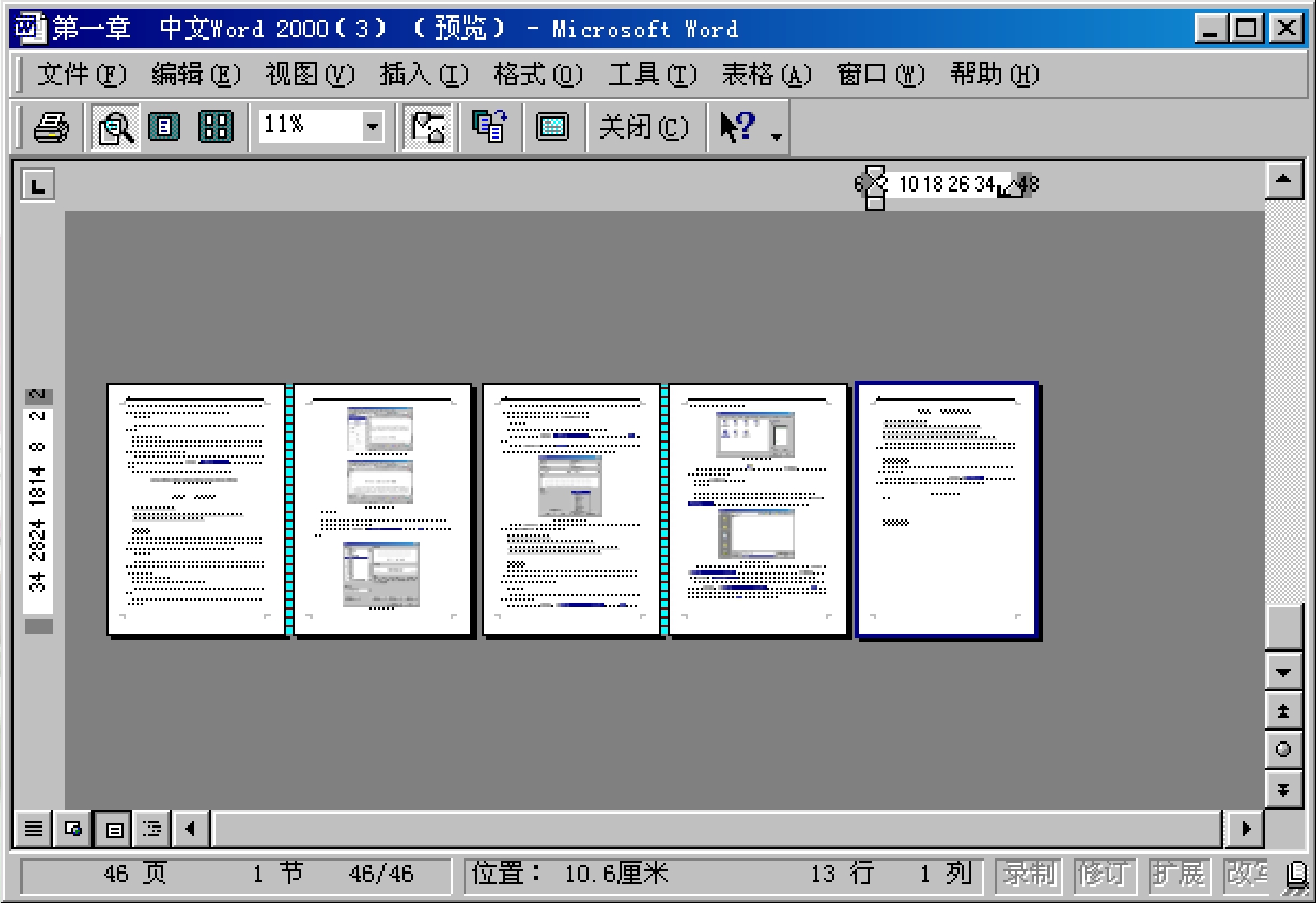Click the 1 列 column indicator

click(x=946, y=874)
